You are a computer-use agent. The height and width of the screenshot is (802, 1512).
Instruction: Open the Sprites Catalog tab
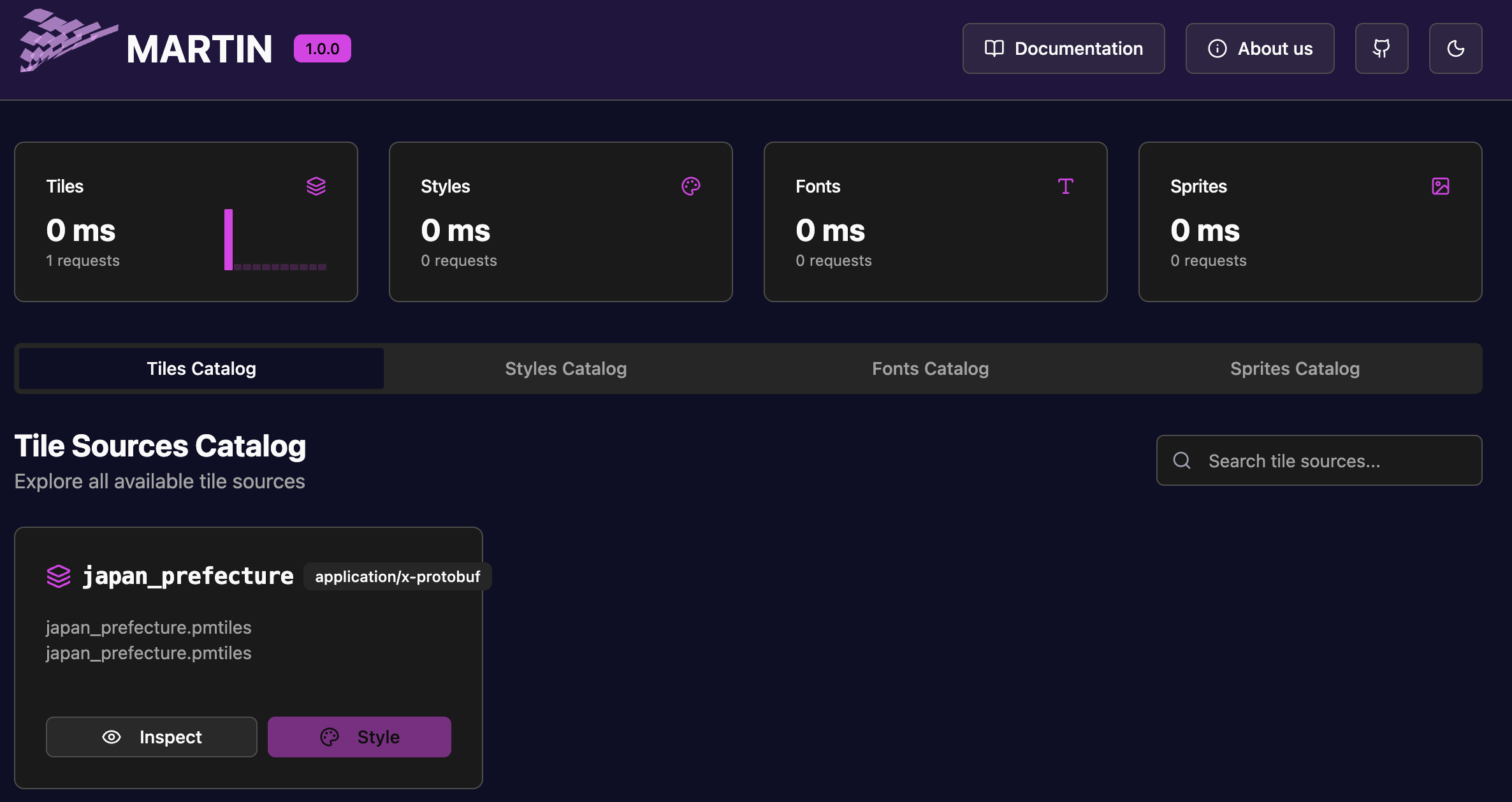click(x=1295, y=368)
